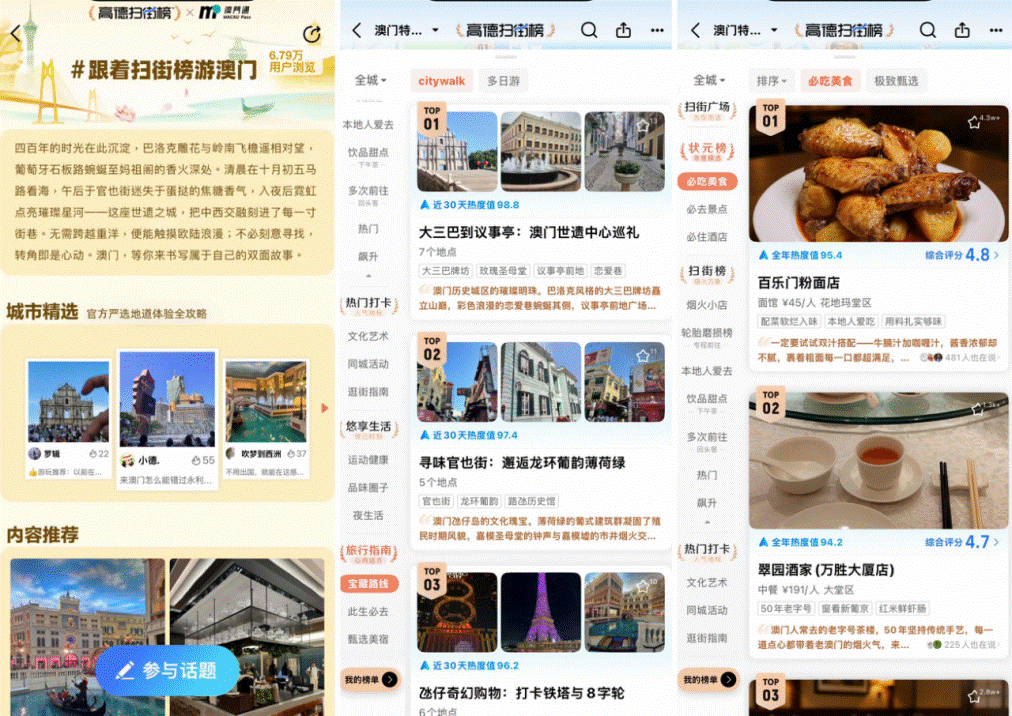Screen dimensions: 1012x716
Task: Go back from the 跟着扫街榜游澳门 topic page
Action: [x=15, y=33]
